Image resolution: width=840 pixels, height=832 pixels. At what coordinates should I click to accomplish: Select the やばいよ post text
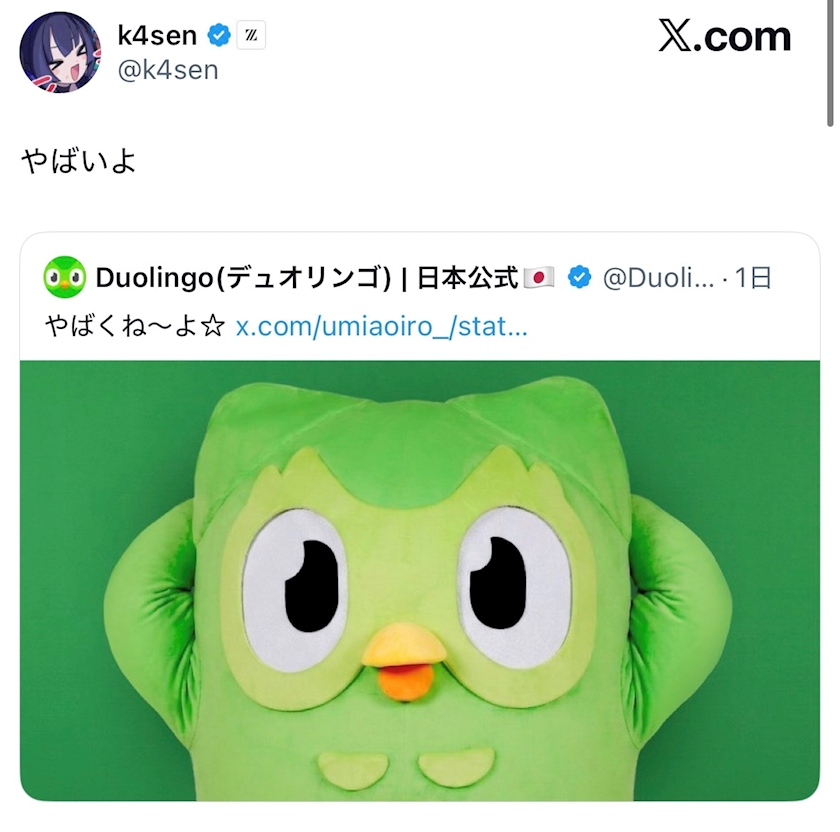tap(78, 161)
